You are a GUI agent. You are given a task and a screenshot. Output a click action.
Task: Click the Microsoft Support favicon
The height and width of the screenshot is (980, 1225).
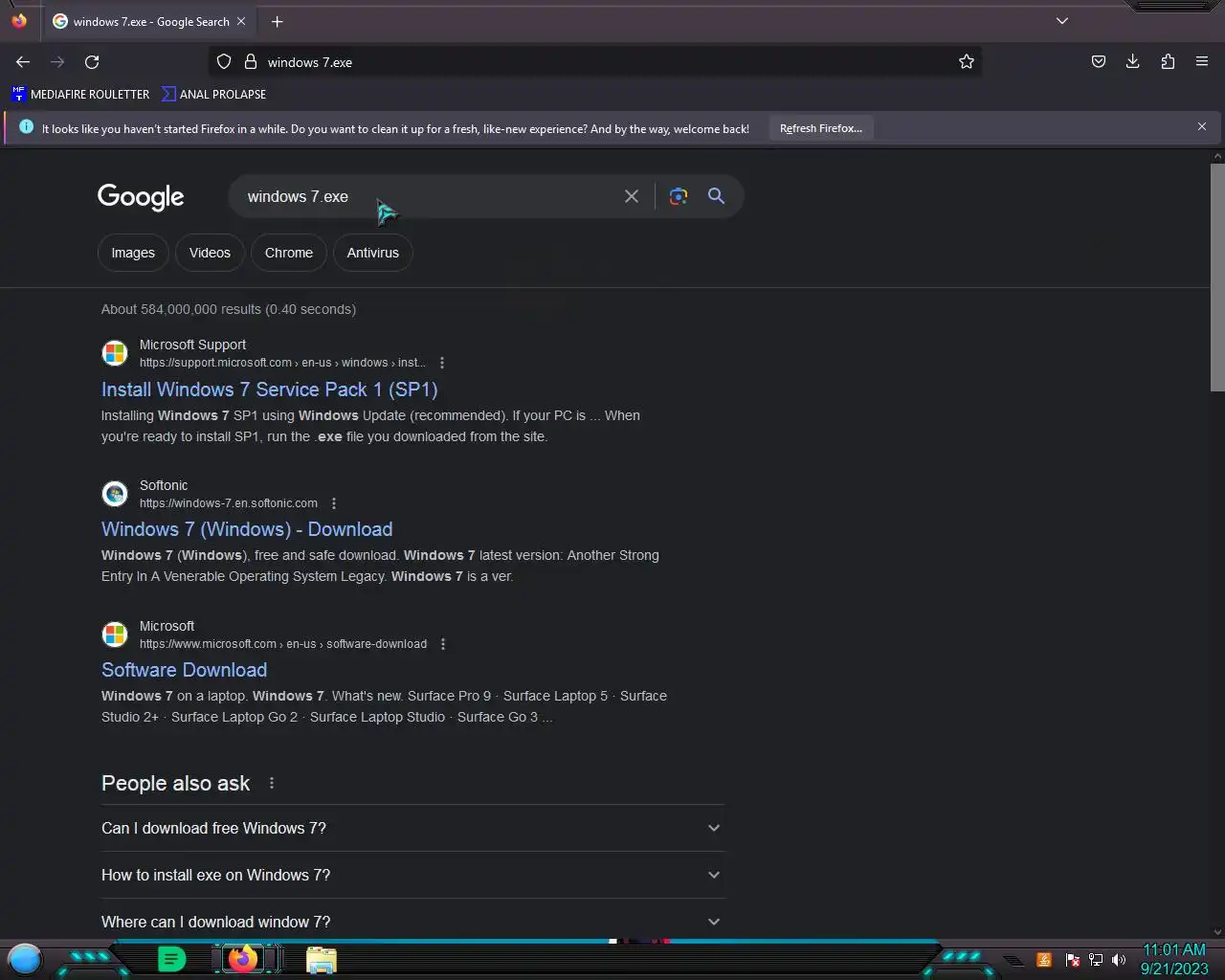point(115,353)
